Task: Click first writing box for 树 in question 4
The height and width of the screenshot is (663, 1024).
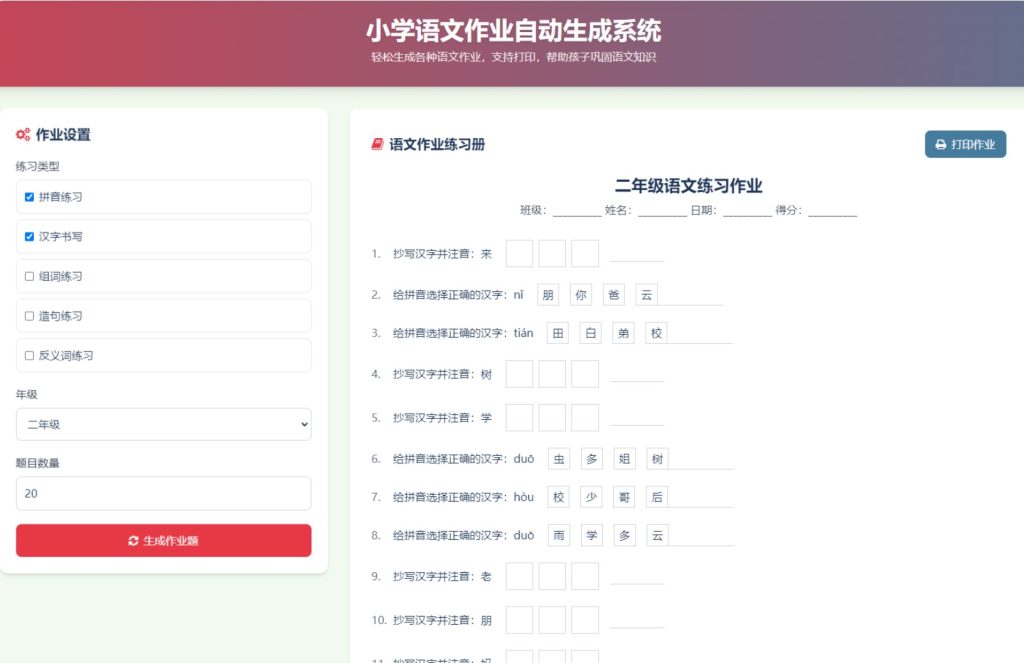Action: [519, 374]
